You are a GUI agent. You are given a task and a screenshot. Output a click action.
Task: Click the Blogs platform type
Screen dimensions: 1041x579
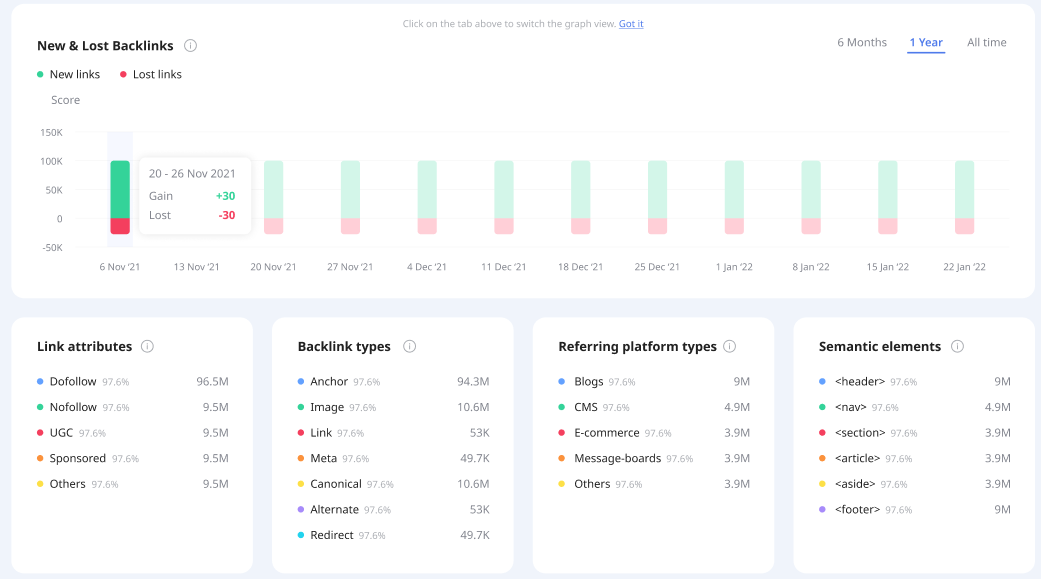(x=654, y=382)
